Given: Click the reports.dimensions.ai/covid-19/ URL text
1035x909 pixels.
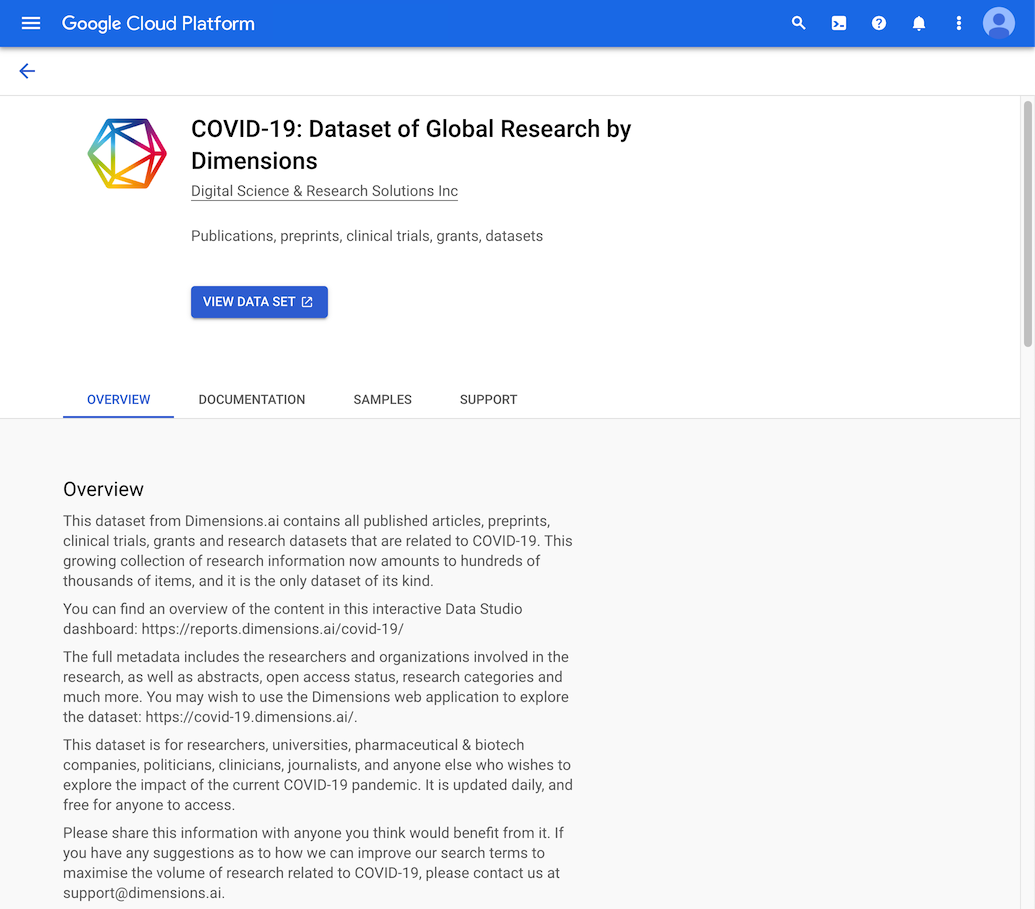Looking at the screenshot, I should coord(273,628).
